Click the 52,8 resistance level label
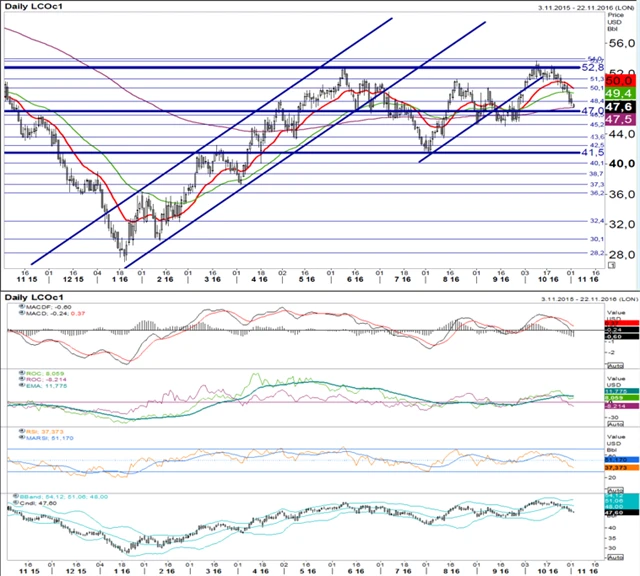The image size is (640, 576). [593, 67]
